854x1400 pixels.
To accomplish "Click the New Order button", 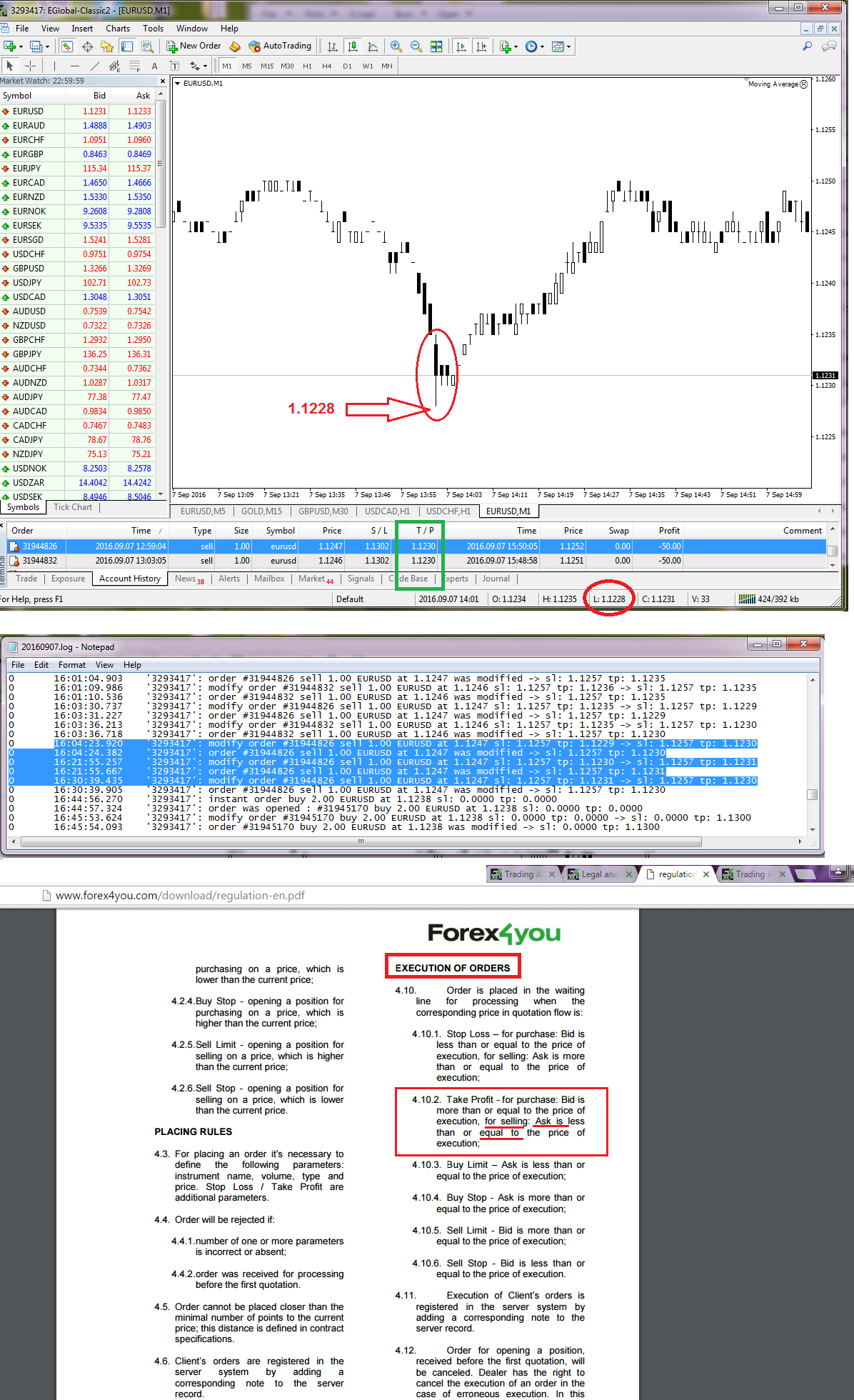I will (x=194, y=46).
